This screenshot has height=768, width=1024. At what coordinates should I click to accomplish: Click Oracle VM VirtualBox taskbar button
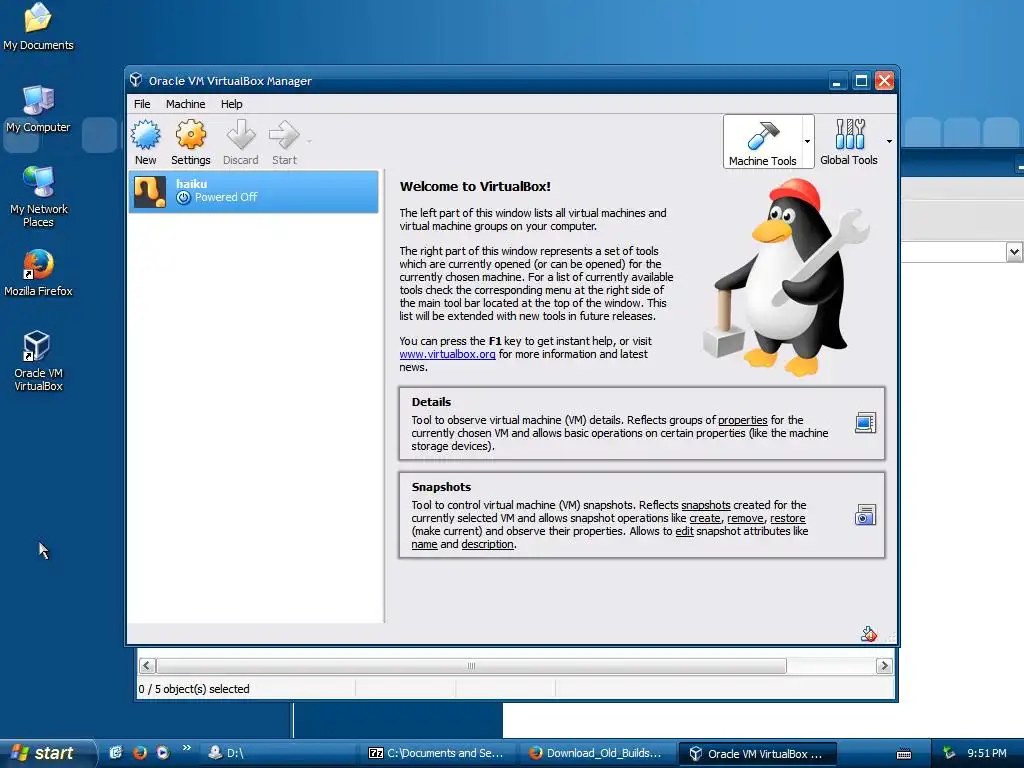click(758, 754)
